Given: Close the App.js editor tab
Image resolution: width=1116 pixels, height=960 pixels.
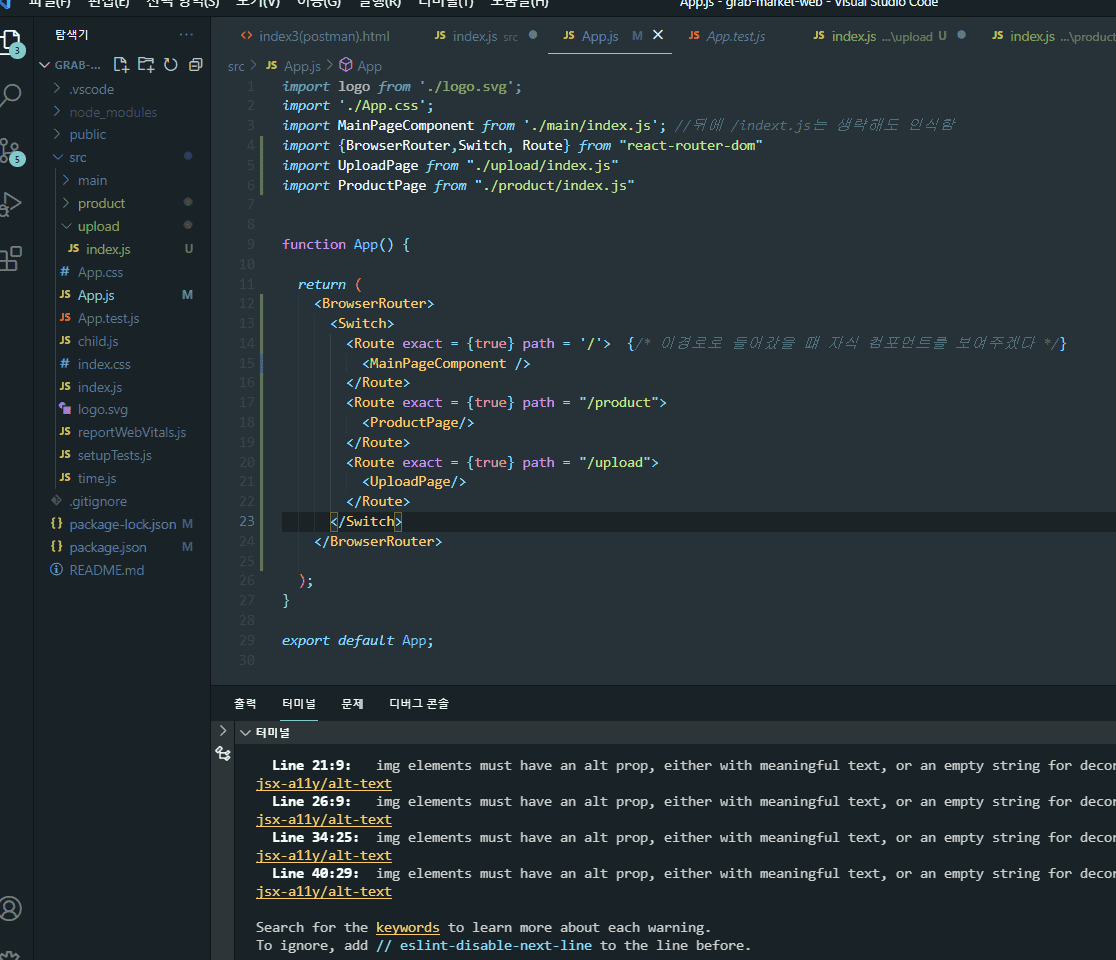Looking at the screenshot, I should [x=658, y=35].
